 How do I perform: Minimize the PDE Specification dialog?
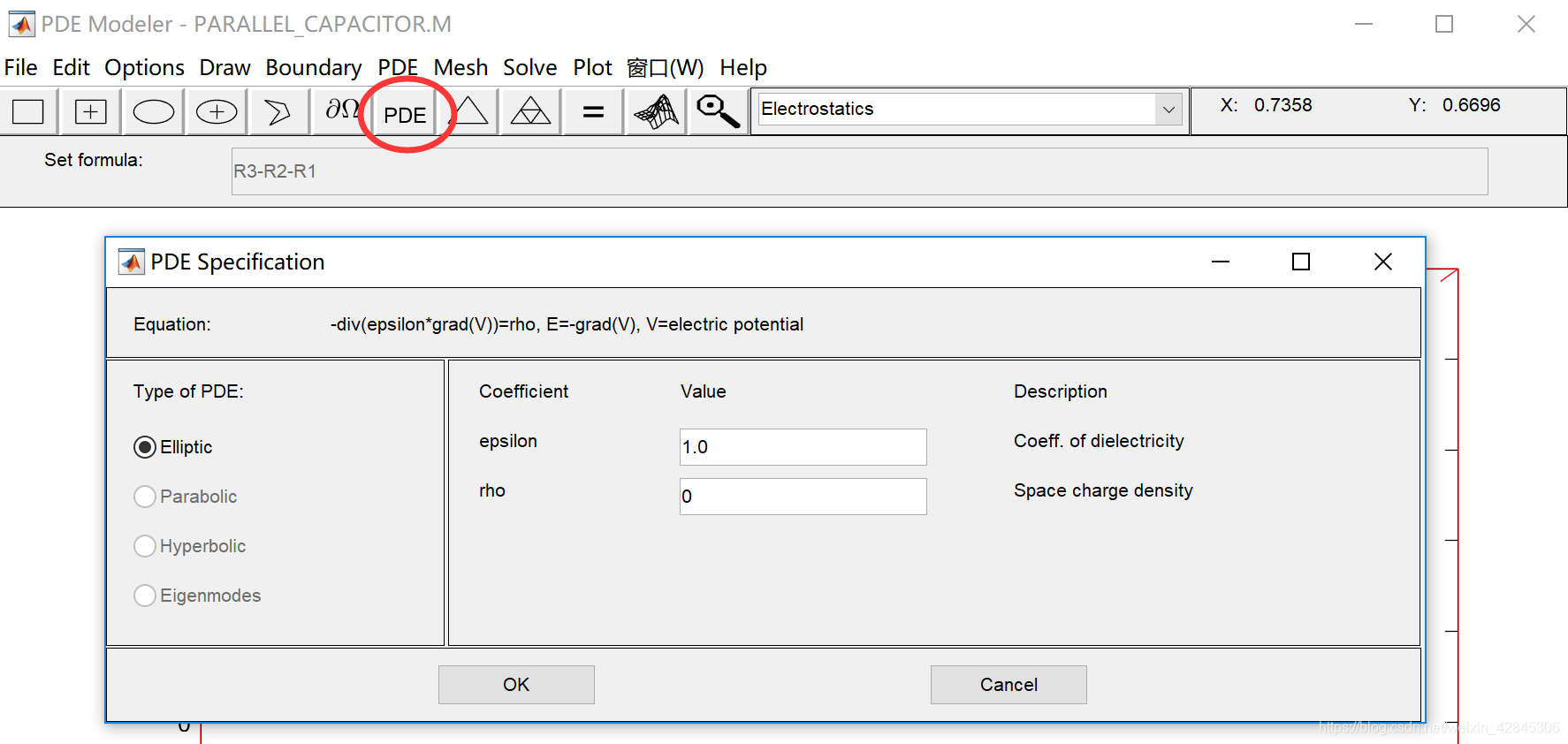pos(1221,262)
